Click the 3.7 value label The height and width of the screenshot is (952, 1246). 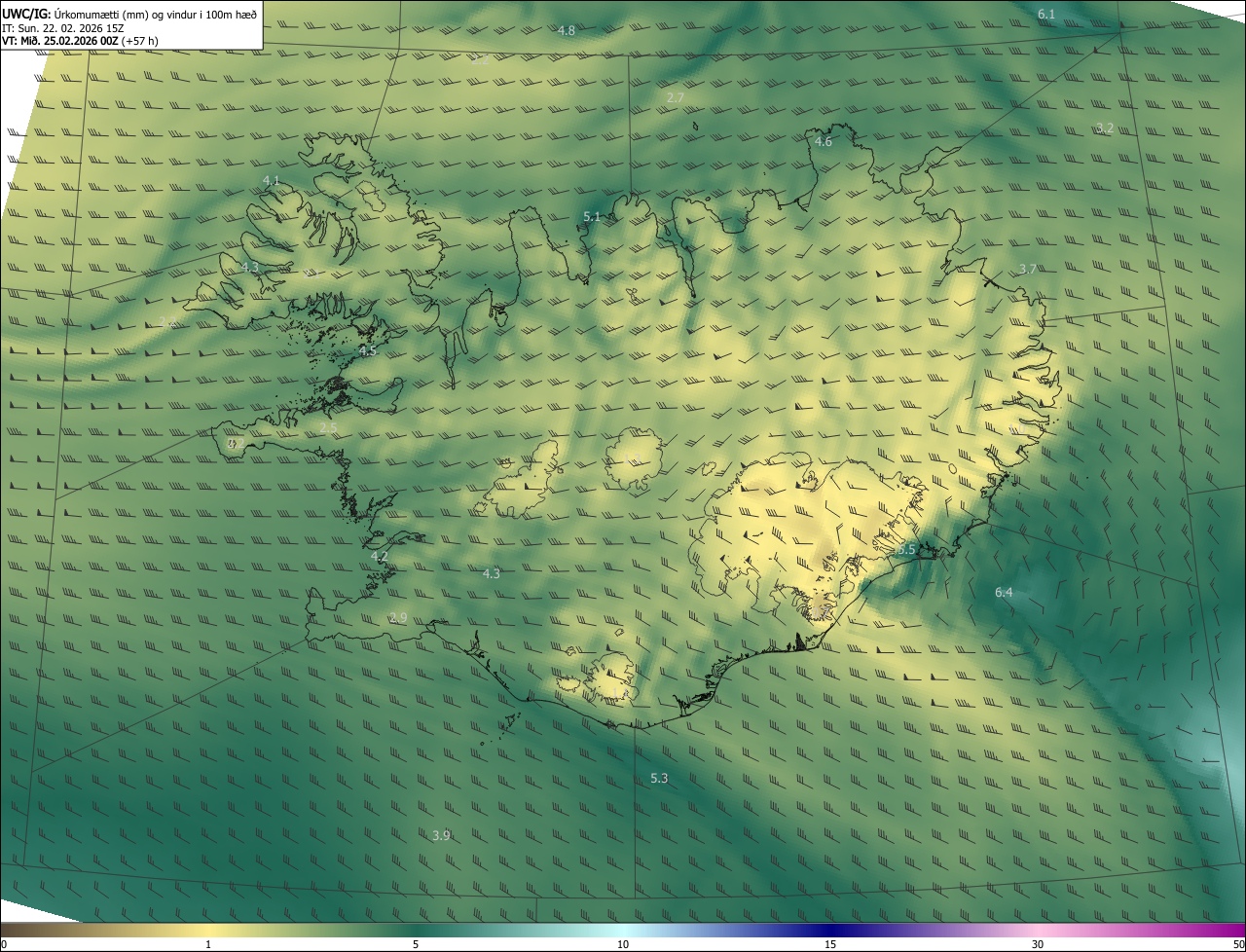pos(1028,270)
